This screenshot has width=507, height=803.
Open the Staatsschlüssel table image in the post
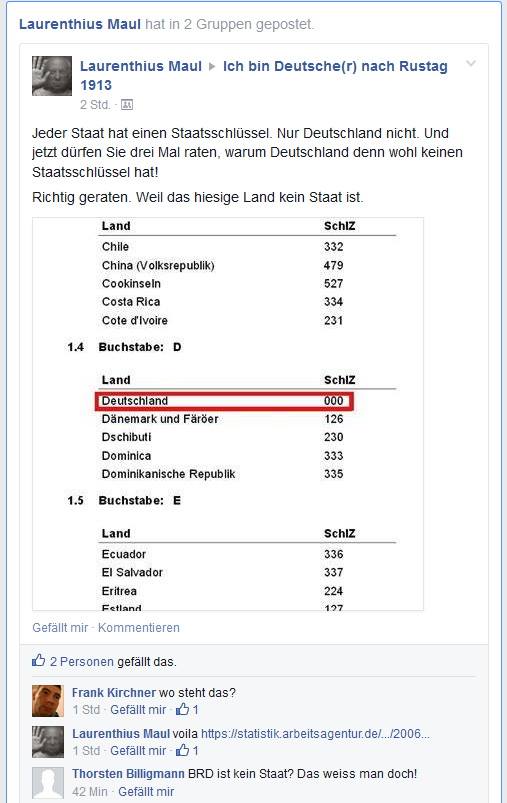coord(228,414)
